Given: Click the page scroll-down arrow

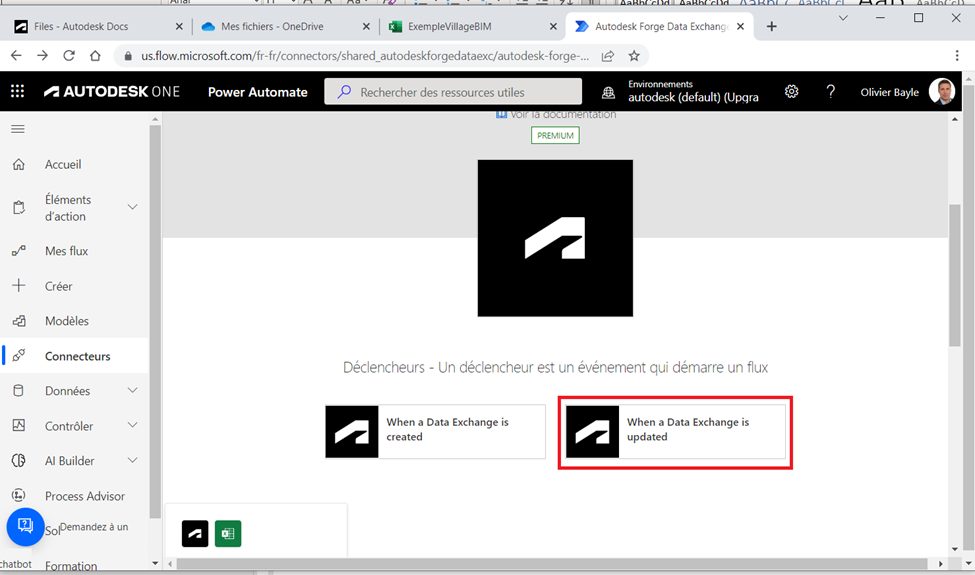Looking at the screenshot, I should point(955,550).
